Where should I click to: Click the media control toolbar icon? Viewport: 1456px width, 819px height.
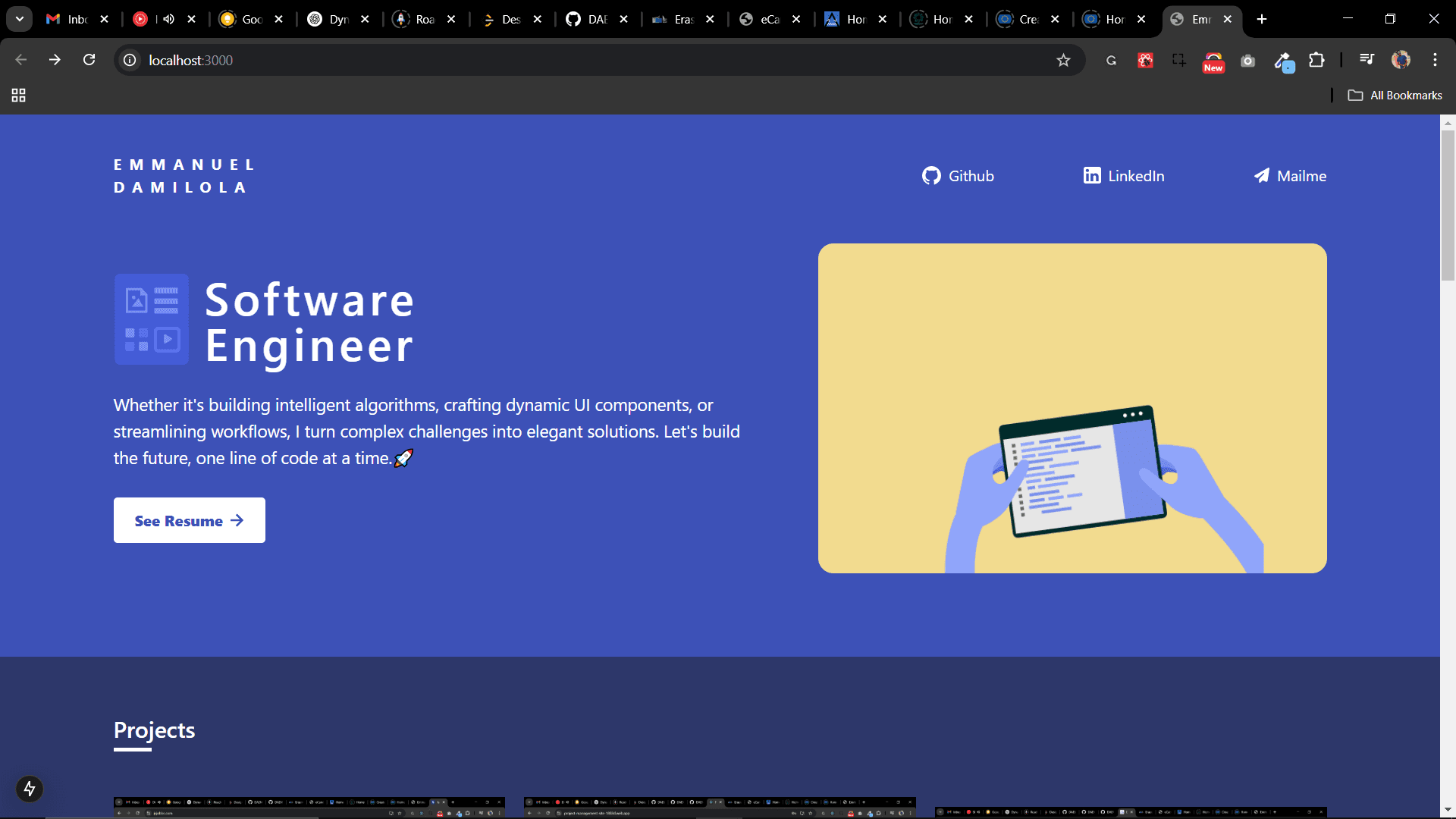(x=1367, y=60)
